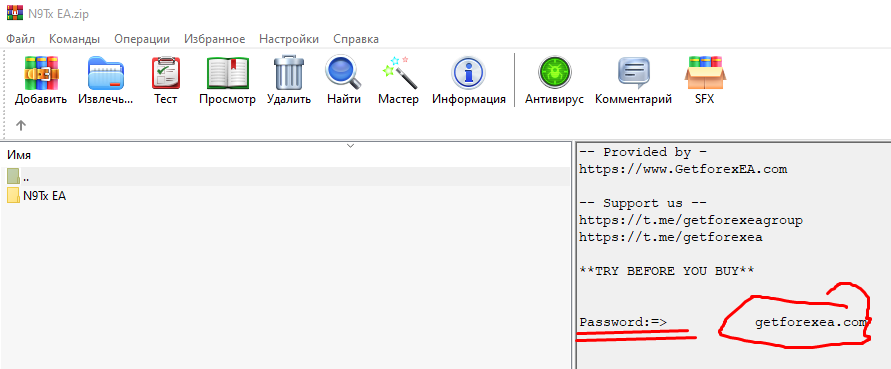
Task: Click the Имя column header
Action: 19,155
